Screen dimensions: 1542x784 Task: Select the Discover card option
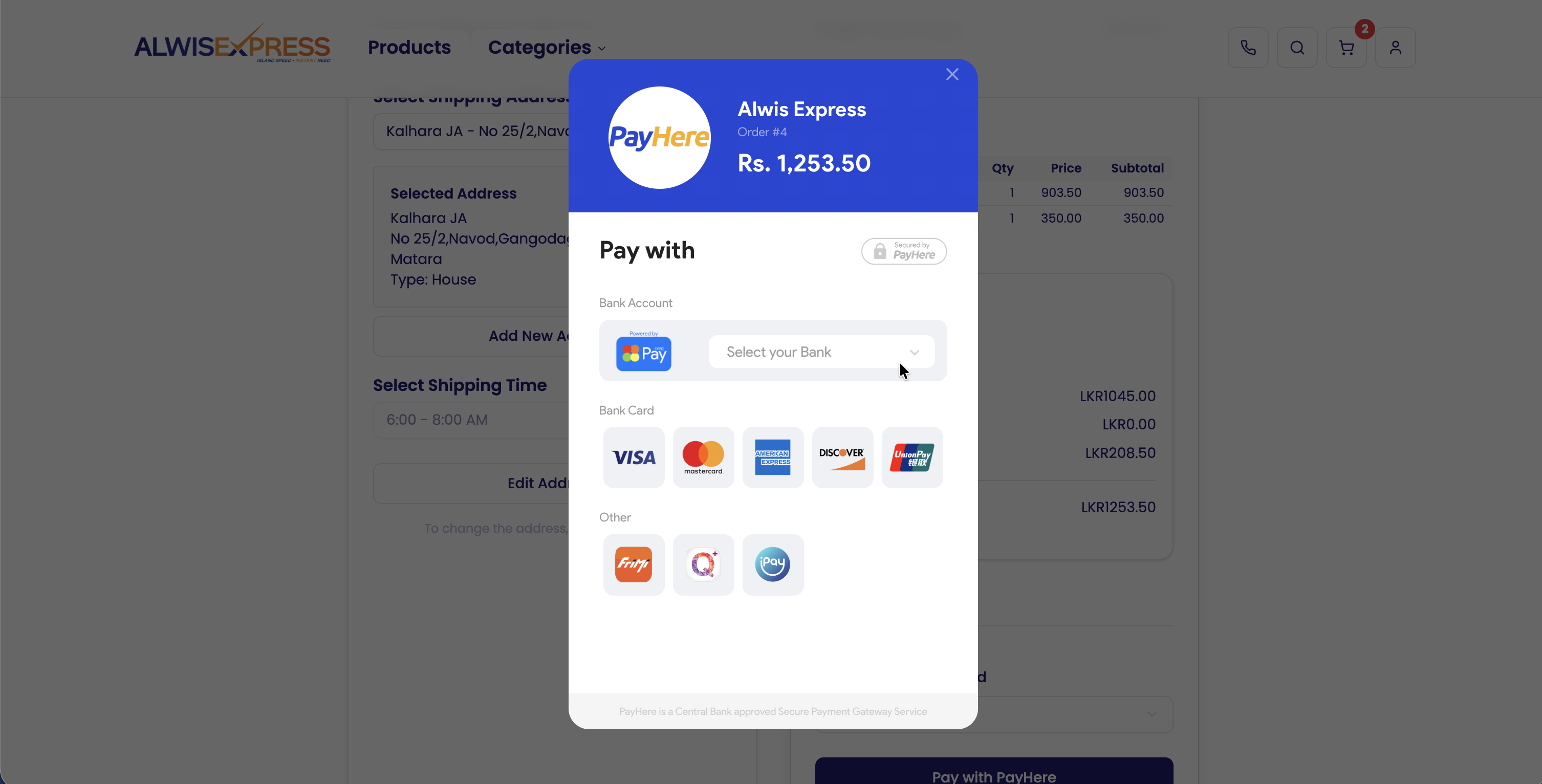[x=842, y=457]
